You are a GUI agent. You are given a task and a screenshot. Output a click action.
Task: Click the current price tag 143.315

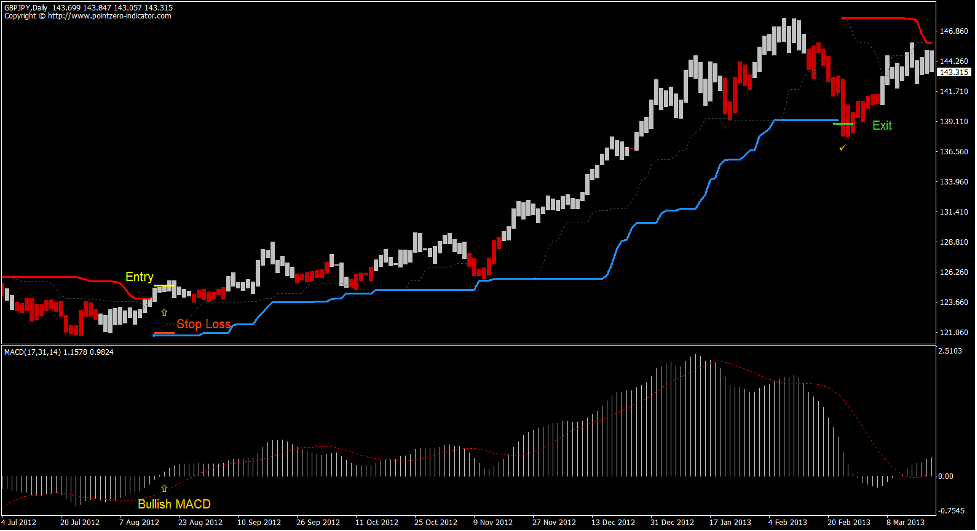(955, 72)
